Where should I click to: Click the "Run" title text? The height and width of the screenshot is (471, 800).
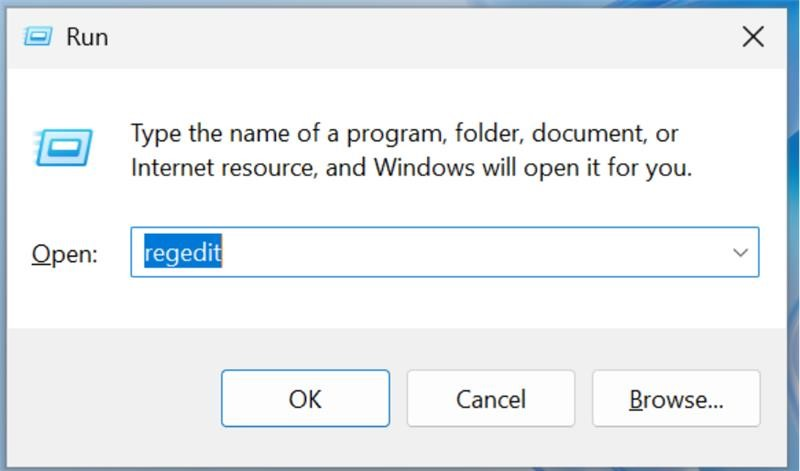coord(87,37)
